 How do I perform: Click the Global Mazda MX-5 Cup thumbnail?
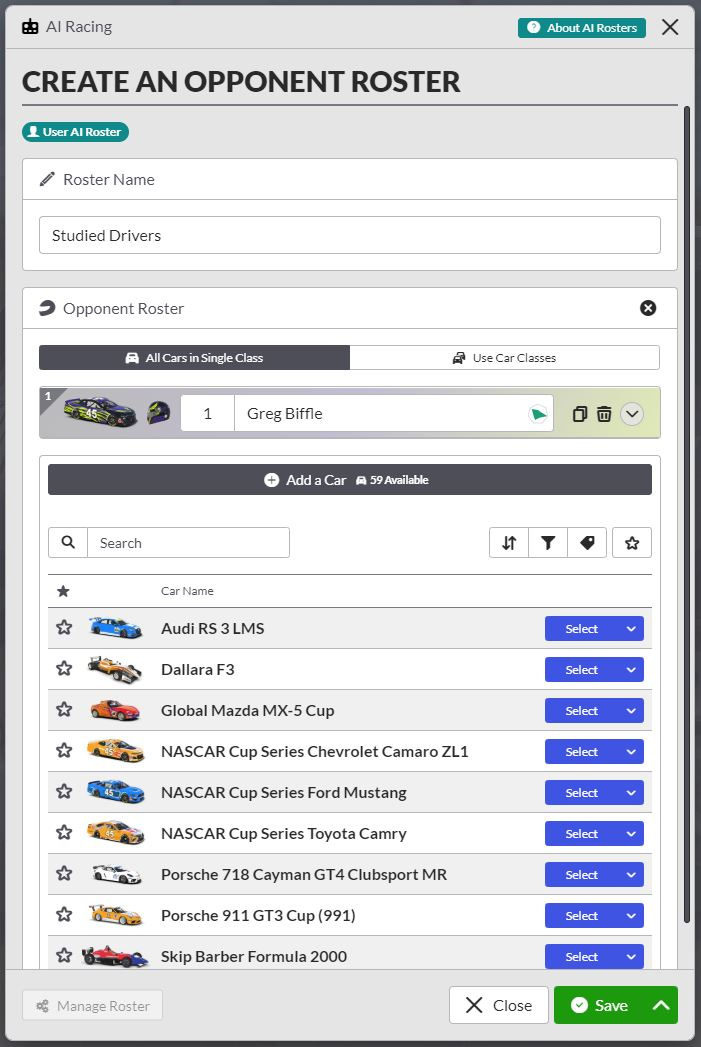pos(115,710)
